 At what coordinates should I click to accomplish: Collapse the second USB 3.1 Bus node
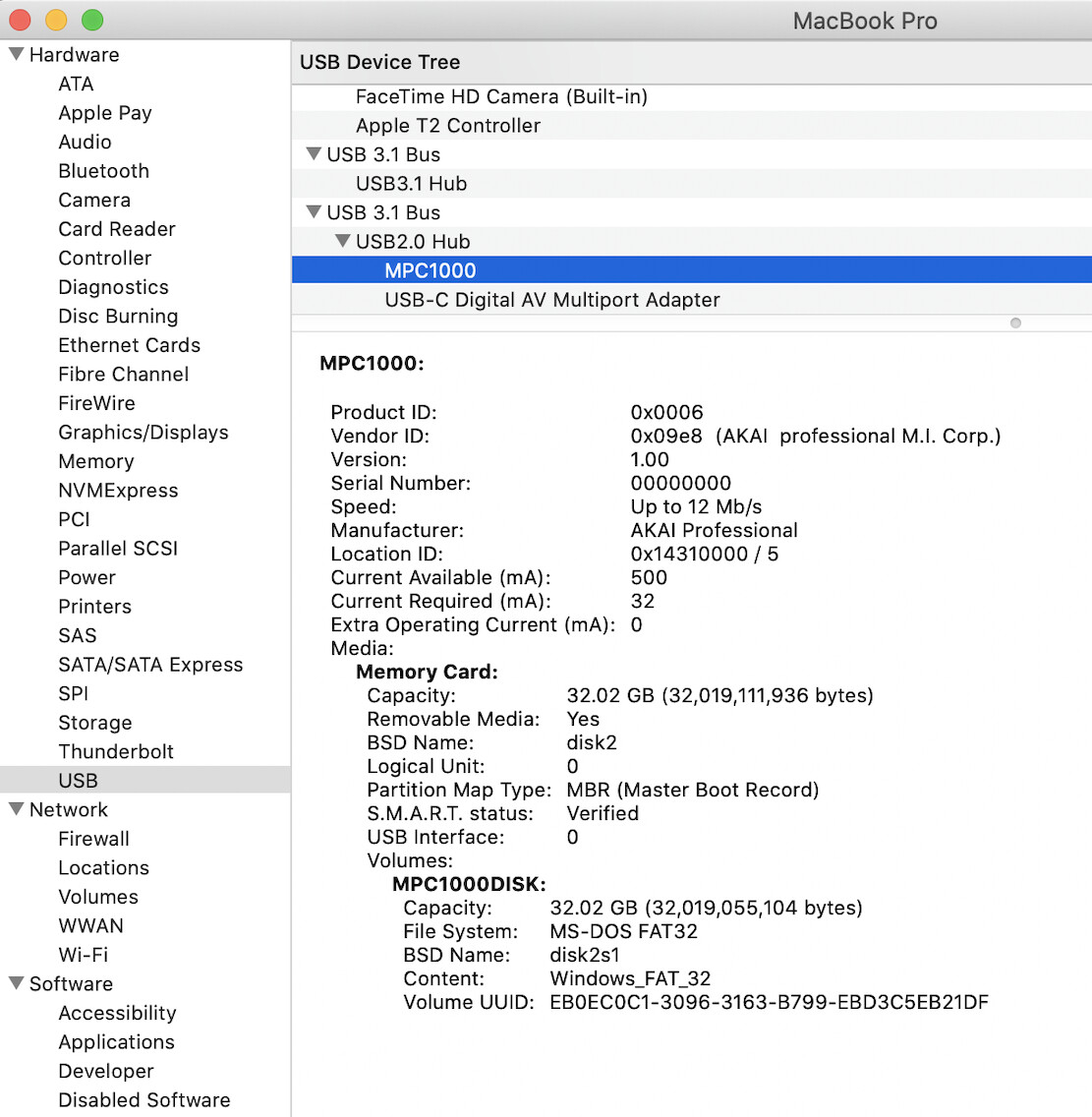click(314, 212)
